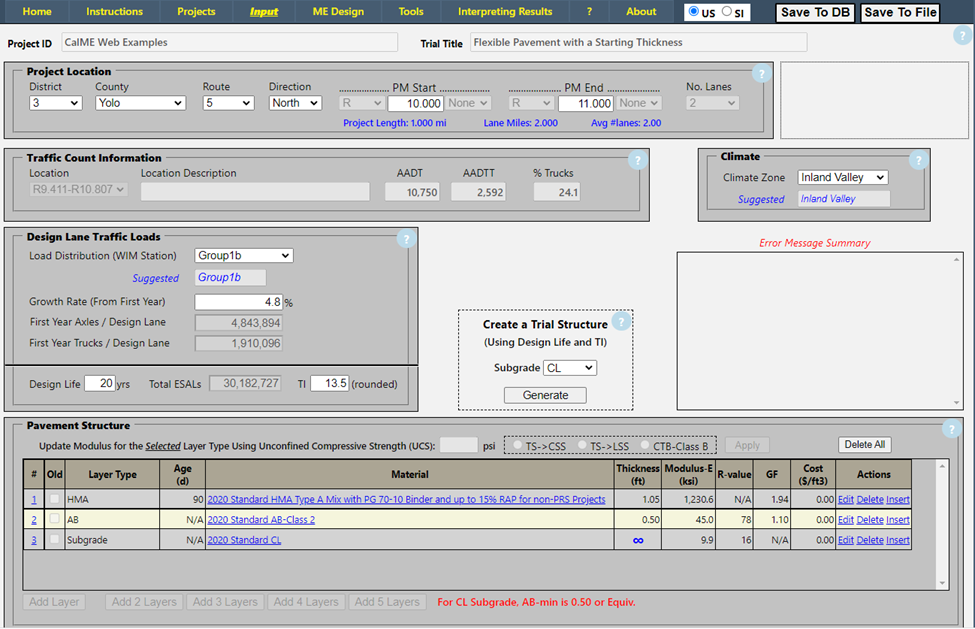Check the Old checkbox for HMA layer

(54, 499)
